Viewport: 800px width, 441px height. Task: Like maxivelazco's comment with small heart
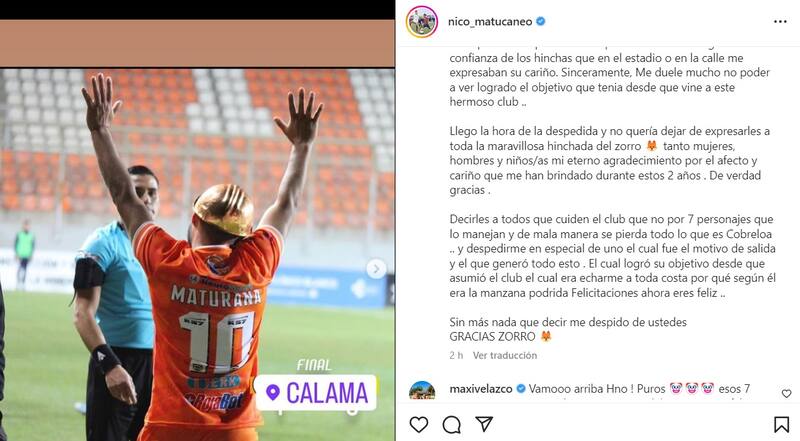[786, 394]
